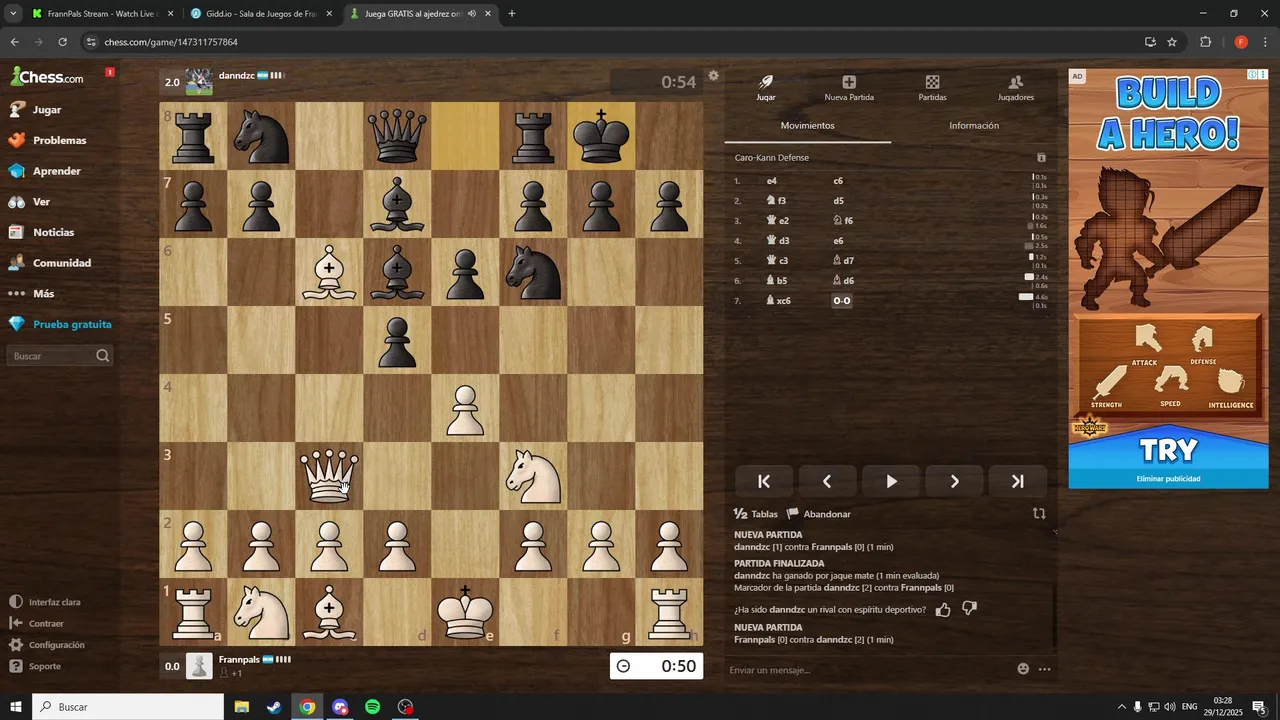Open a new browser tab
Screen dimensions: 1280x720
click(x=512, y=14)
